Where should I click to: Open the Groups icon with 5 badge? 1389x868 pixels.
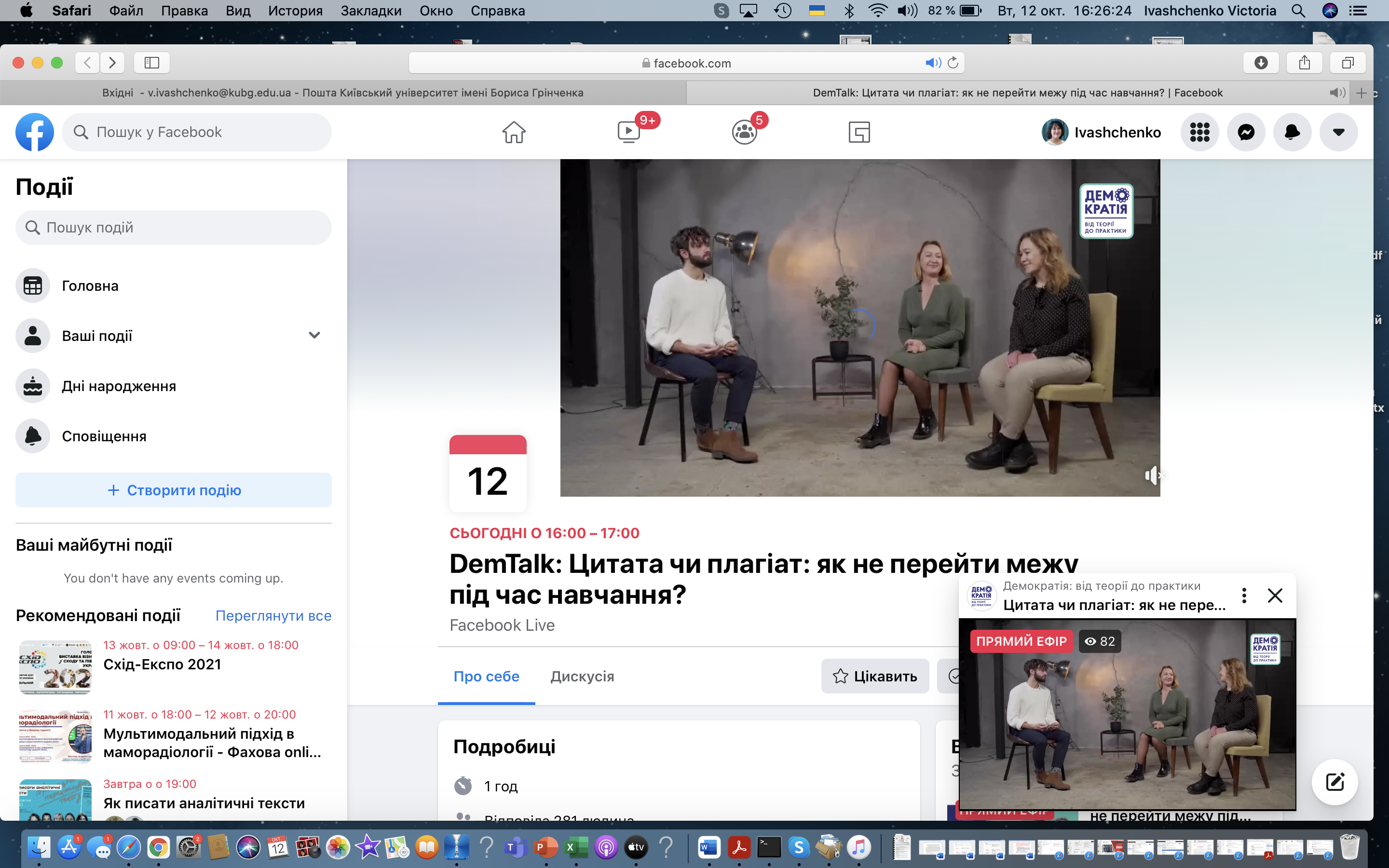click(x=745, y=132)
